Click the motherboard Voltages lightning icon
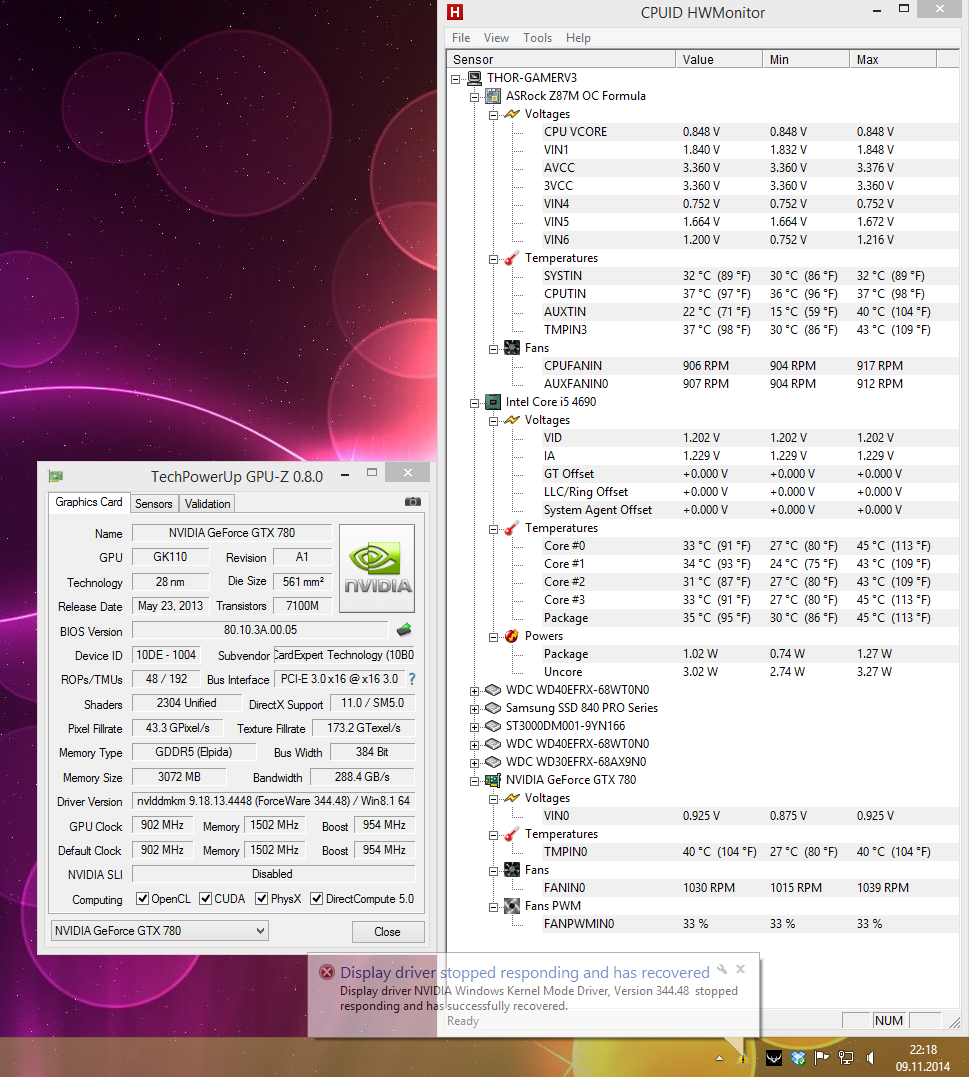 512,114
